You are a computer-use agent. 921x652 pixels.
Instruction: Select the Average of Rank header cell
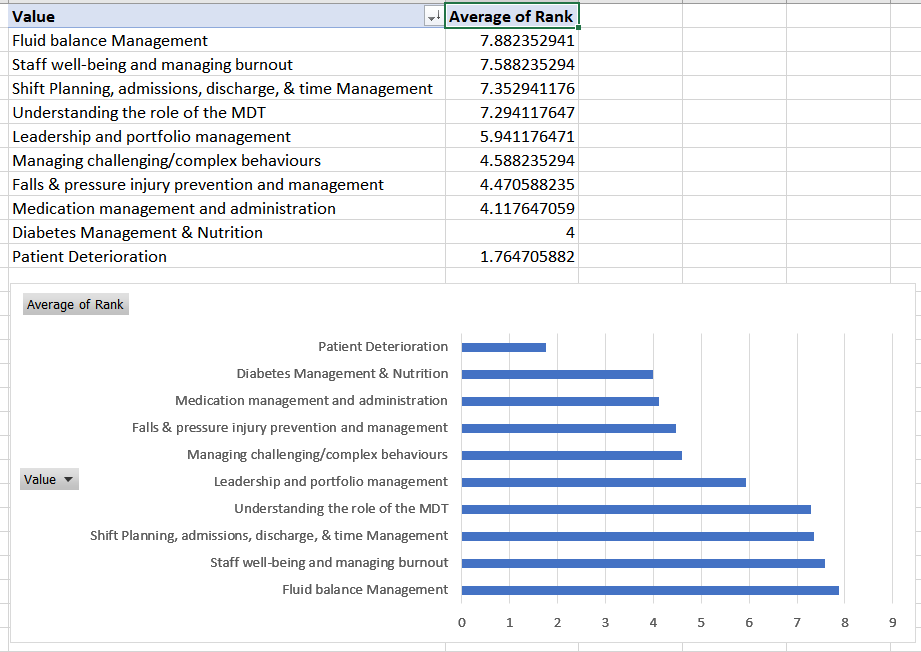pos(512,16)
